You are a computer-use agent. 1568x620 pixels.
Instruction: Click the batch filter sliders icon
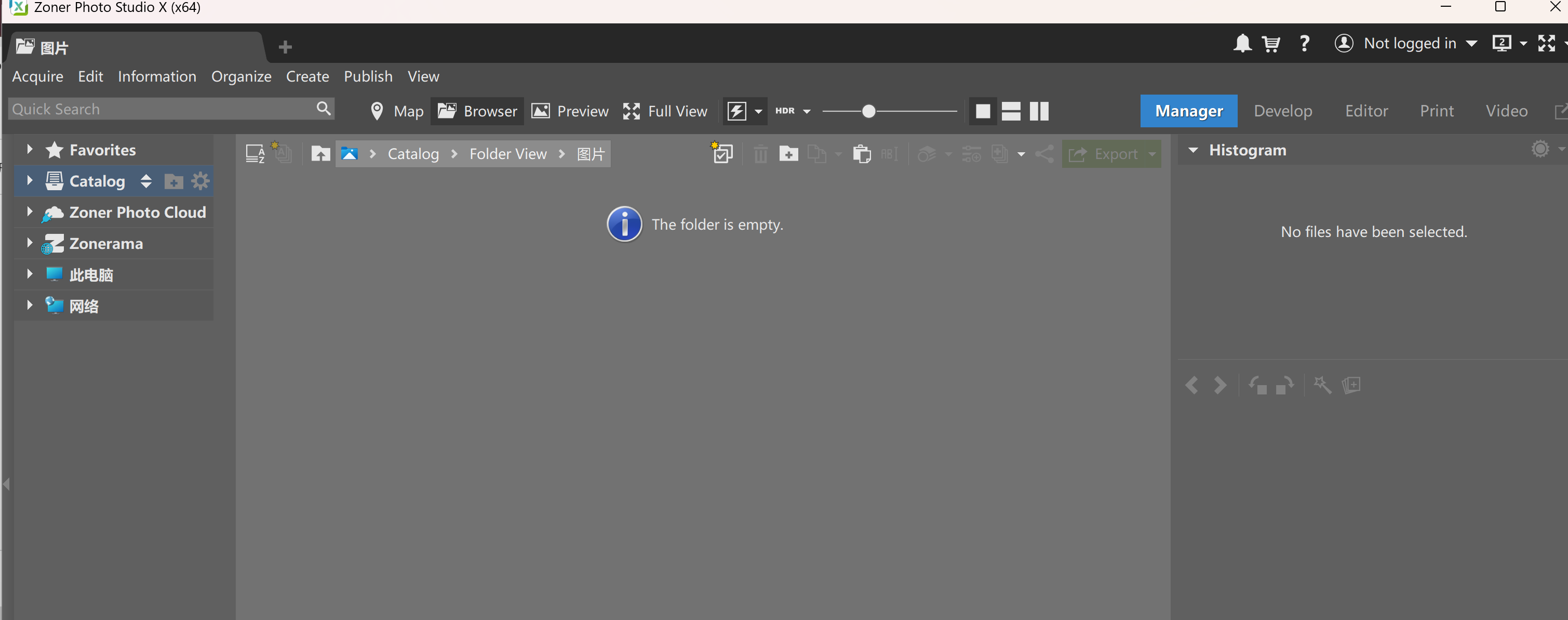[971, 154]
